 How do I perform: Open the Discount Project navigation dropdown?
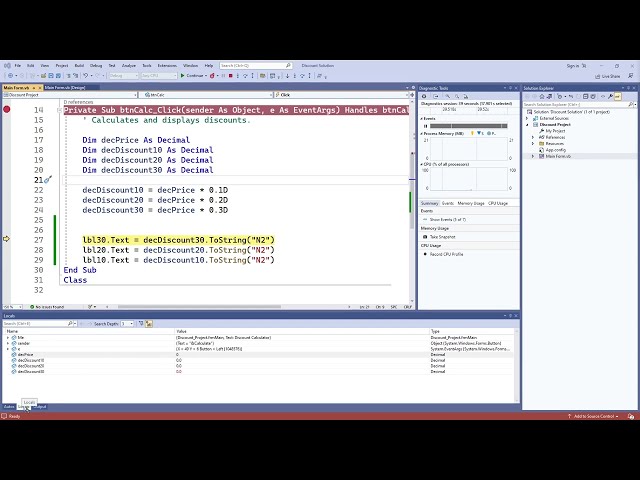[70, 95]
